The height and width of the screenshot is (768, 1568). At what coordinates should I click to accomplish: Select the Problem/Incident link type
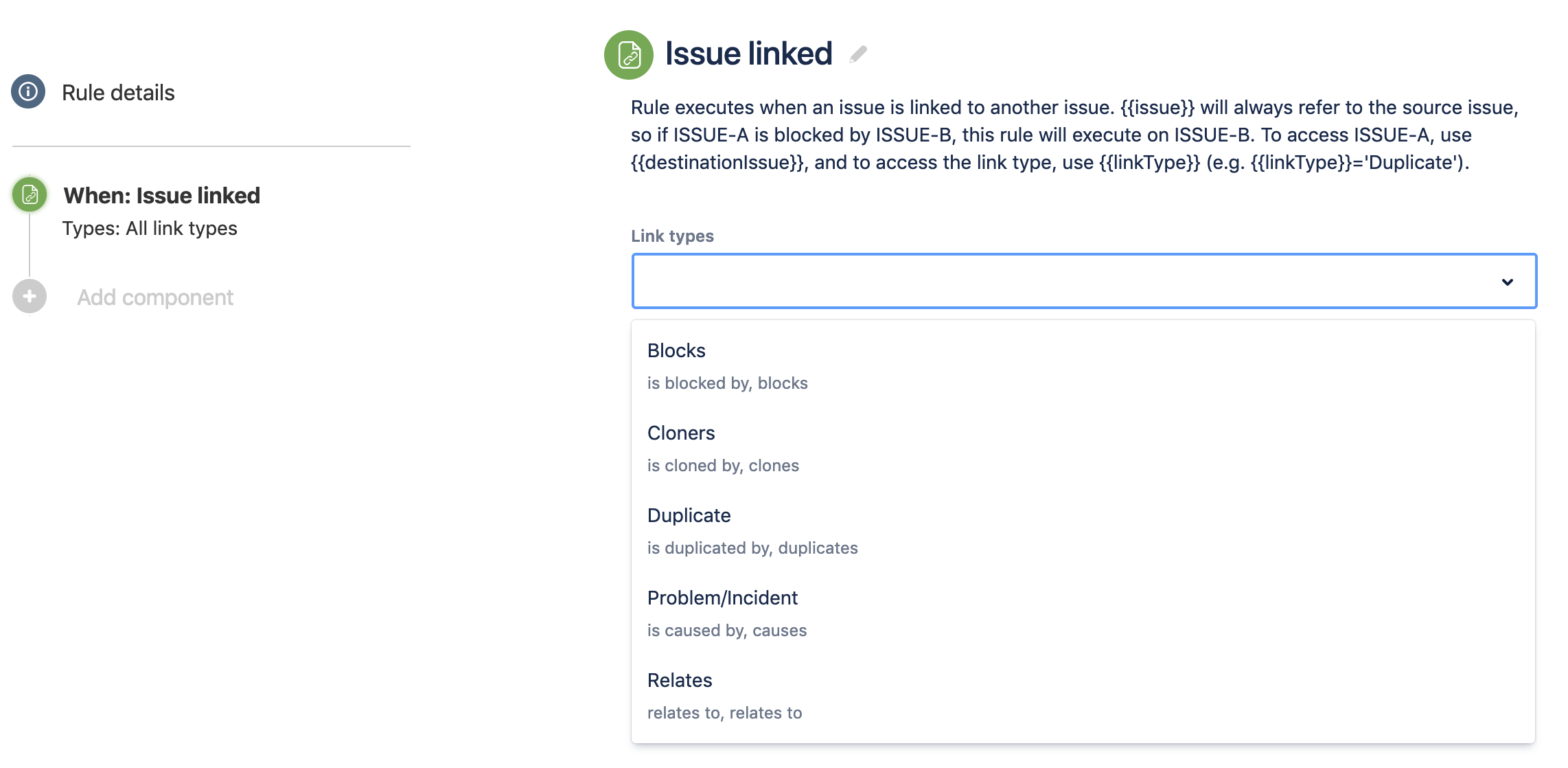[722, 598]
